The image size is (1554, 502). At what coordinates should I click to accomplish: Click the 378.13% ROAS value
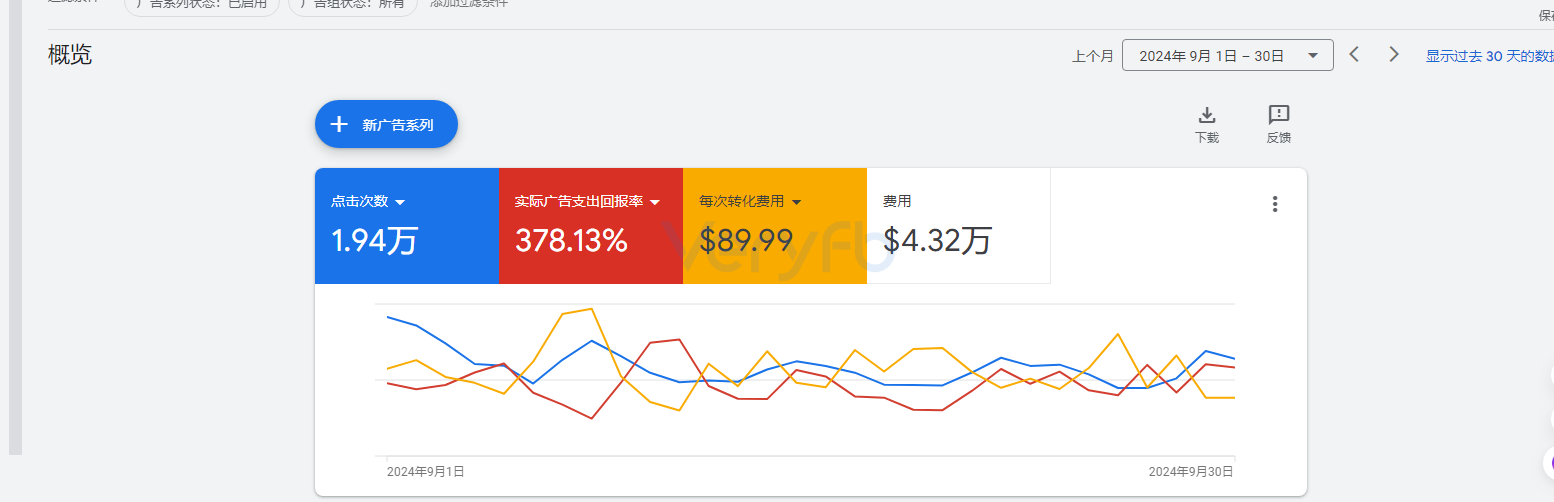[571, 241]
